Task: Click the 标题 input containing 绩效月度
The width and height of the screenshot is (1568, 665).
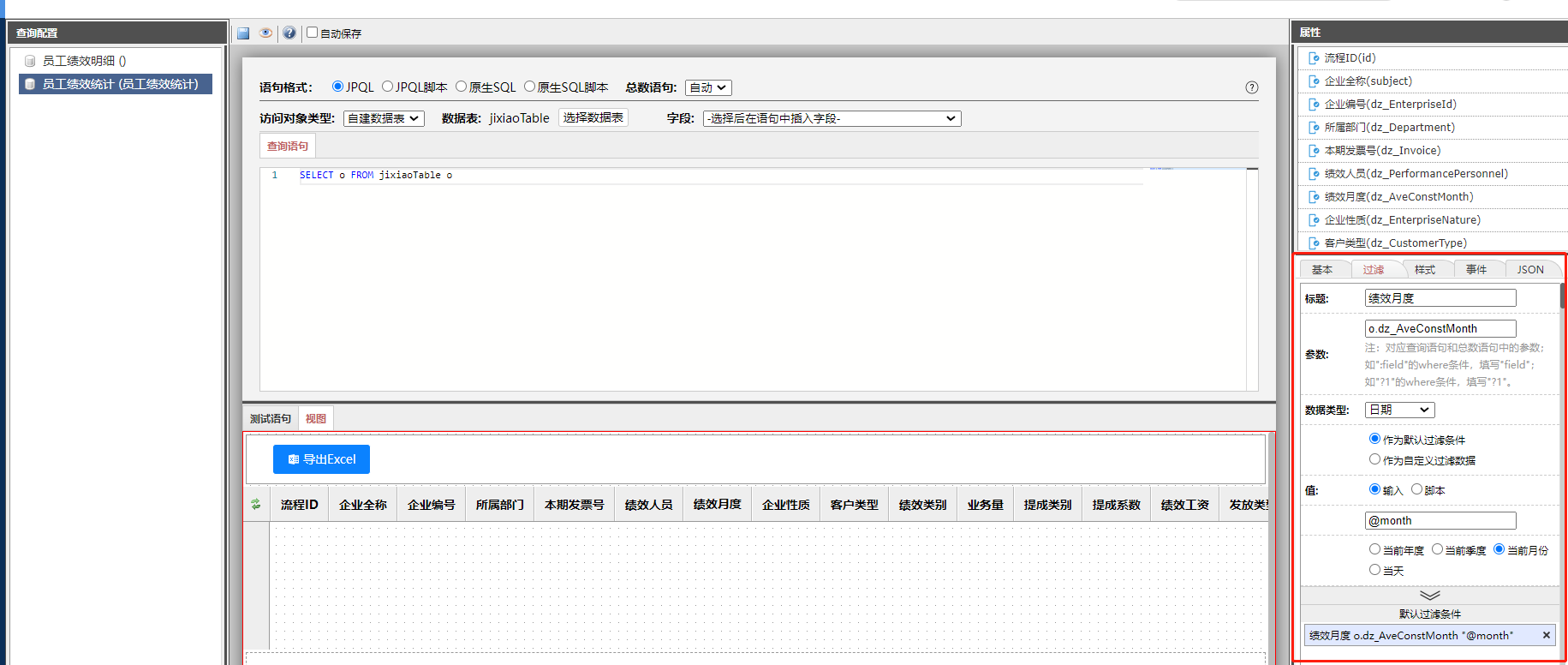Action: 1440,298
